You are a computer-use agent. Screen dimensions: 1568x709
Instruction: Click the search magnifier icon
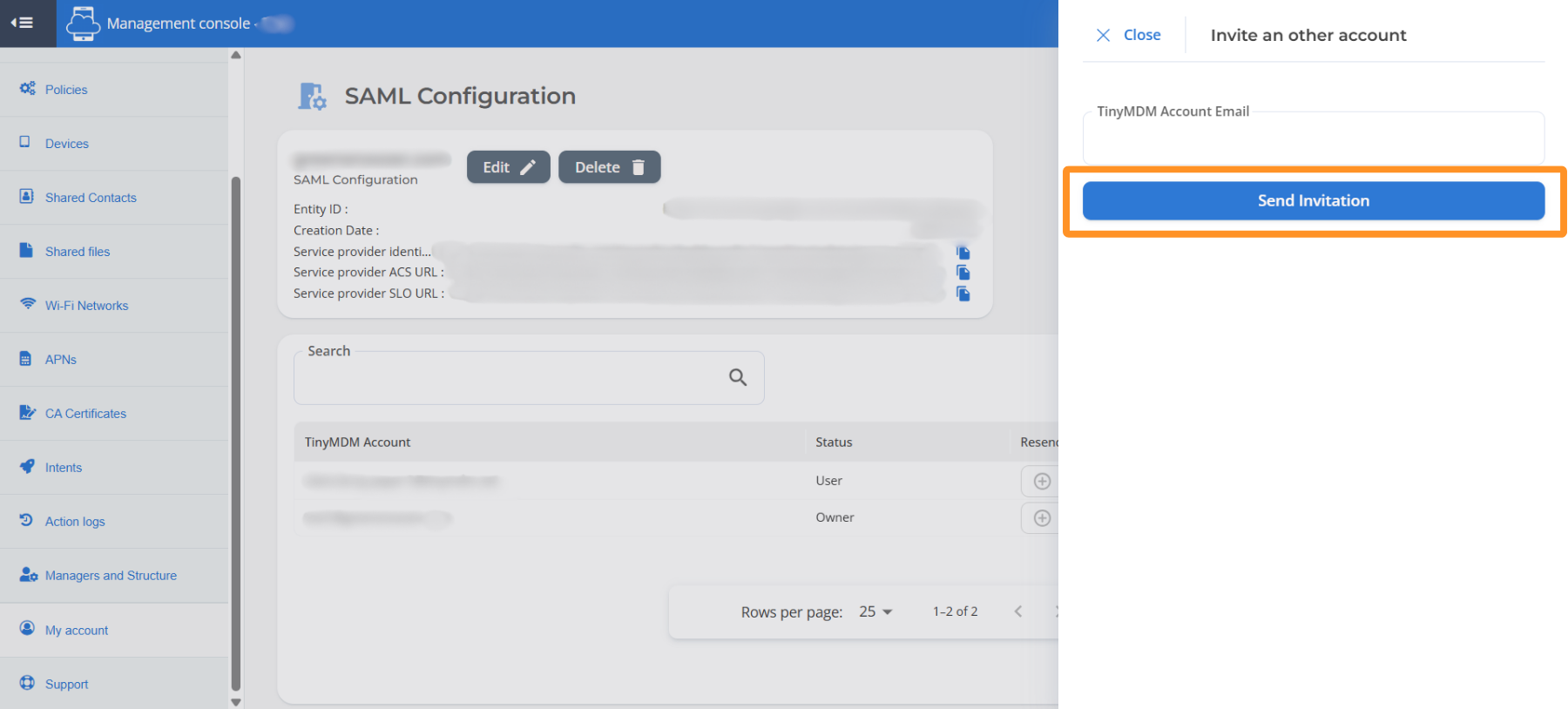point(738,377)
